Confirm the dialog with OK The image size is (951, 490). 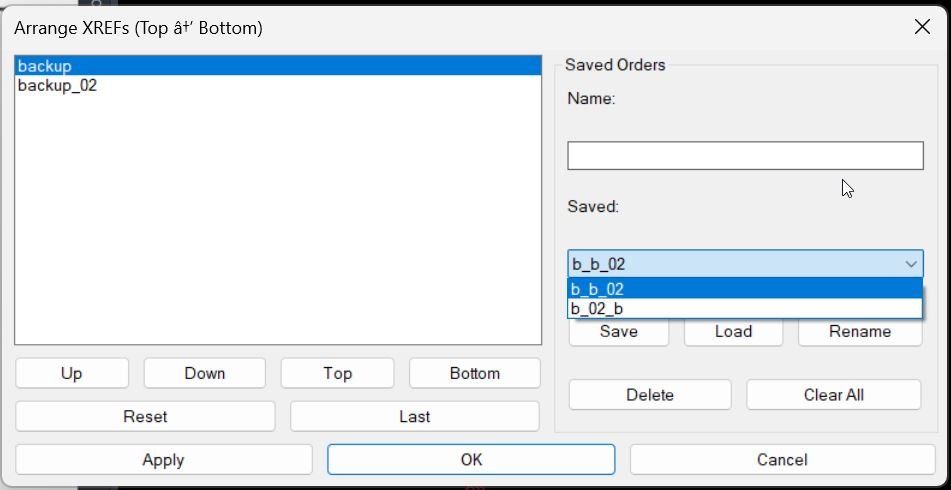(471, 460)
